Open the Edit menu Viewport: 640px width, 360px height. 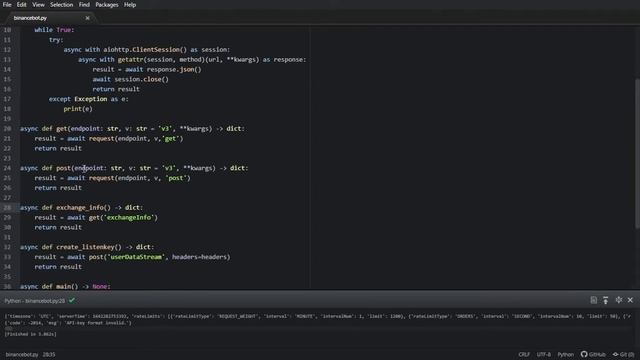[x=22, y=5]
